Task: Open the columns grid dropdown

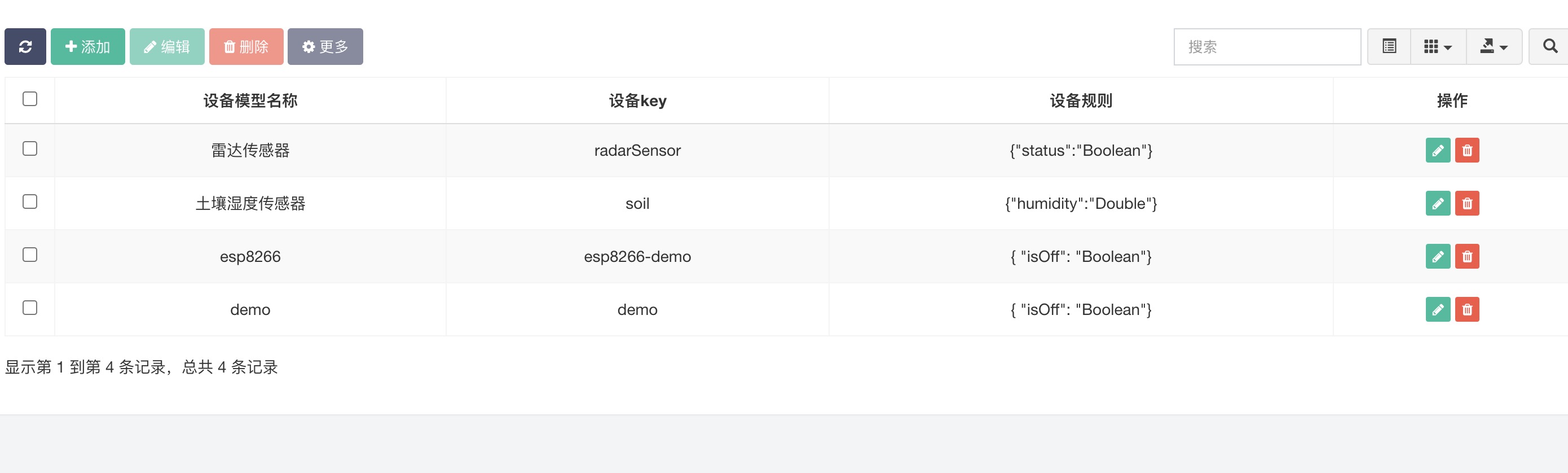Action: click(x=1438, y=46)
